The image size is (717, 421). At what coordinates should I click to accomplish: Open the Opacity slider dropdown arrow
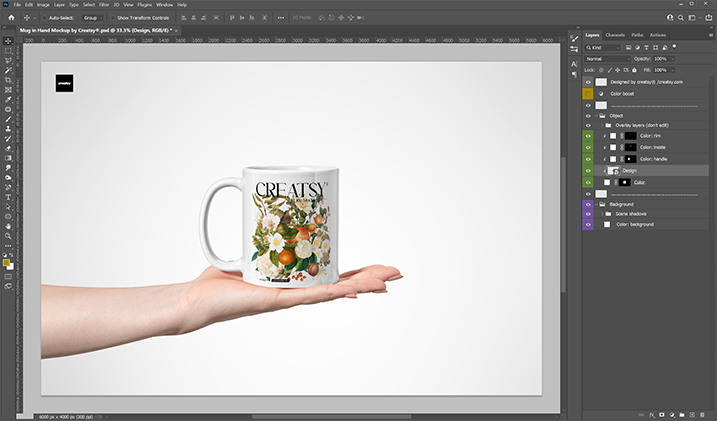[x=673, y=59]
